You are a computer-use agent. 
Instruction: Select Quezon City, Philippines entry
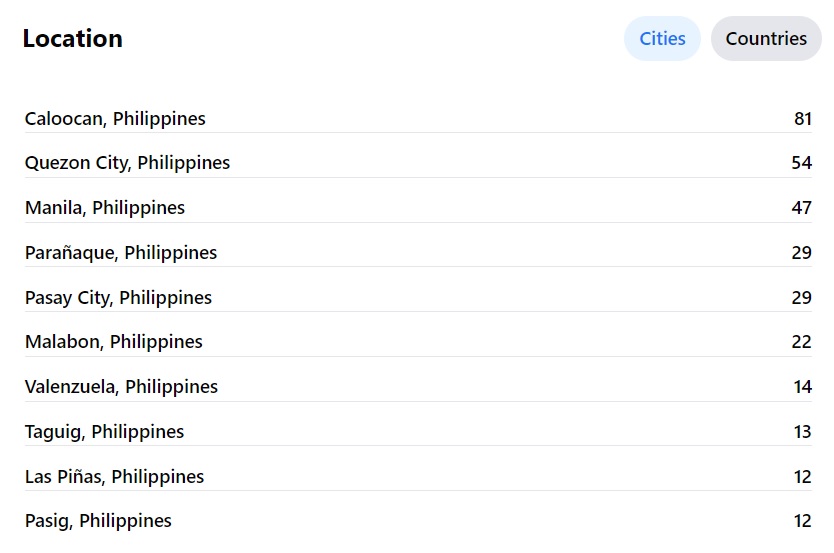tap(127, 163)
